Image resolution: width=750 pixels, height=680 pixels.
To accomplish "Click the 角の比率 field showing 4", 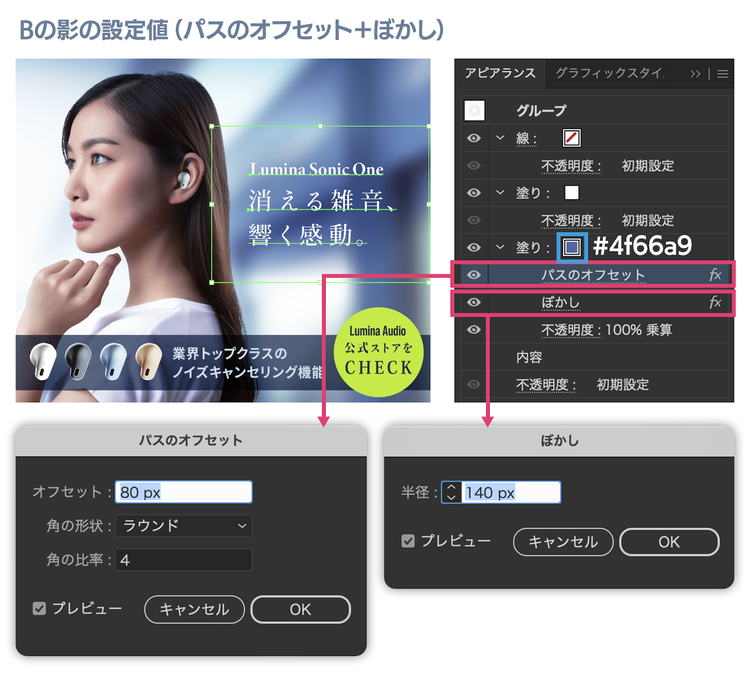I will 184,559.
